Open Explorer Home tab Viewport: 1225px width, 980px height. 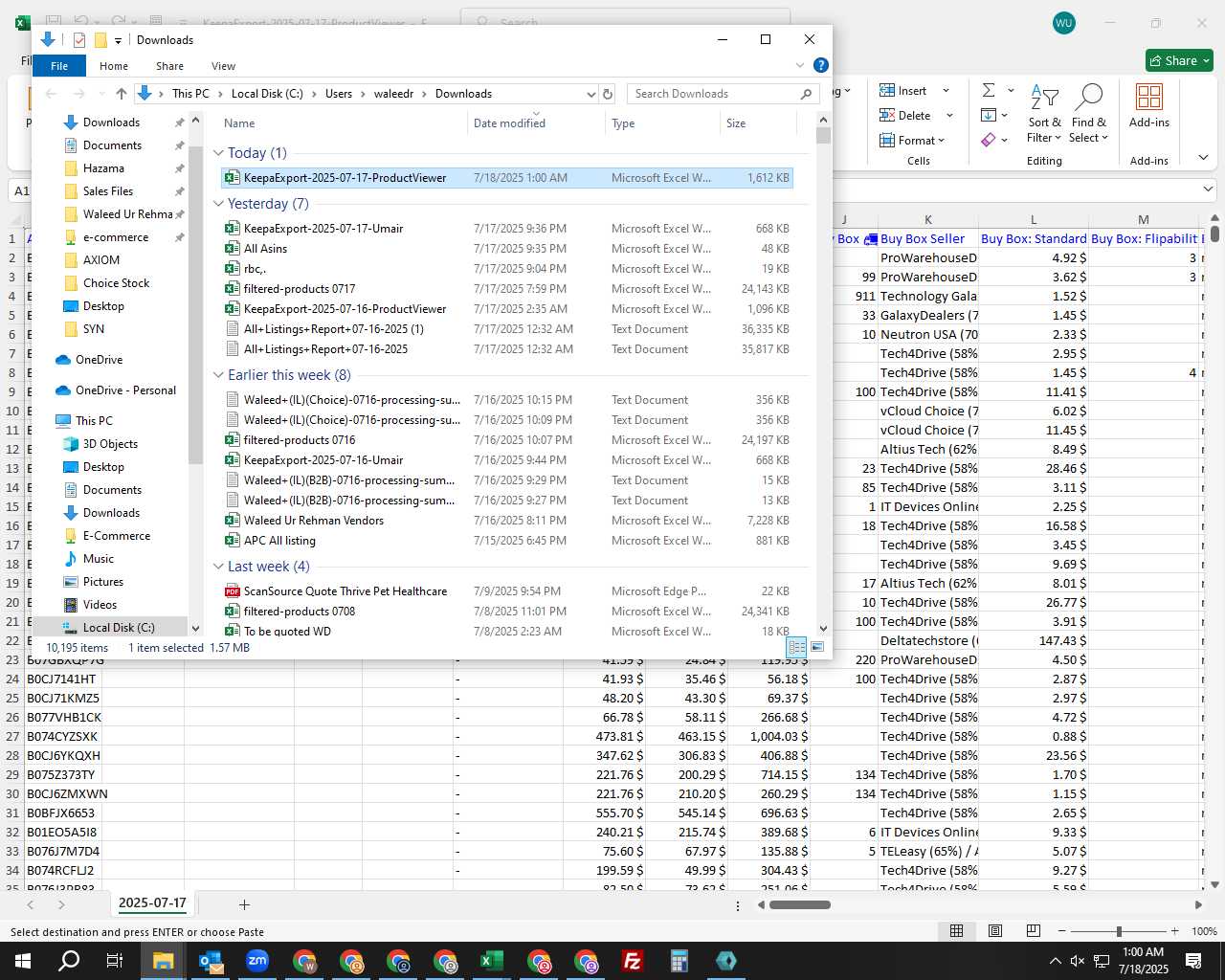pos(114,66)
